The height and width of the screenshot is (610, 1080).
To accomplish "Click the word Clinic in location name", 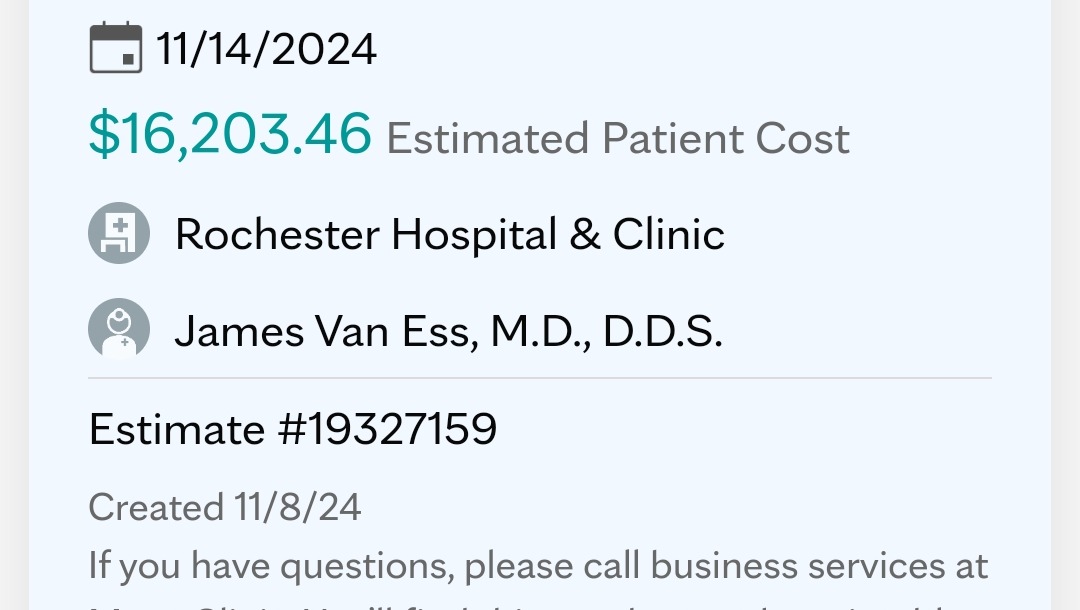I will [668, 235].
